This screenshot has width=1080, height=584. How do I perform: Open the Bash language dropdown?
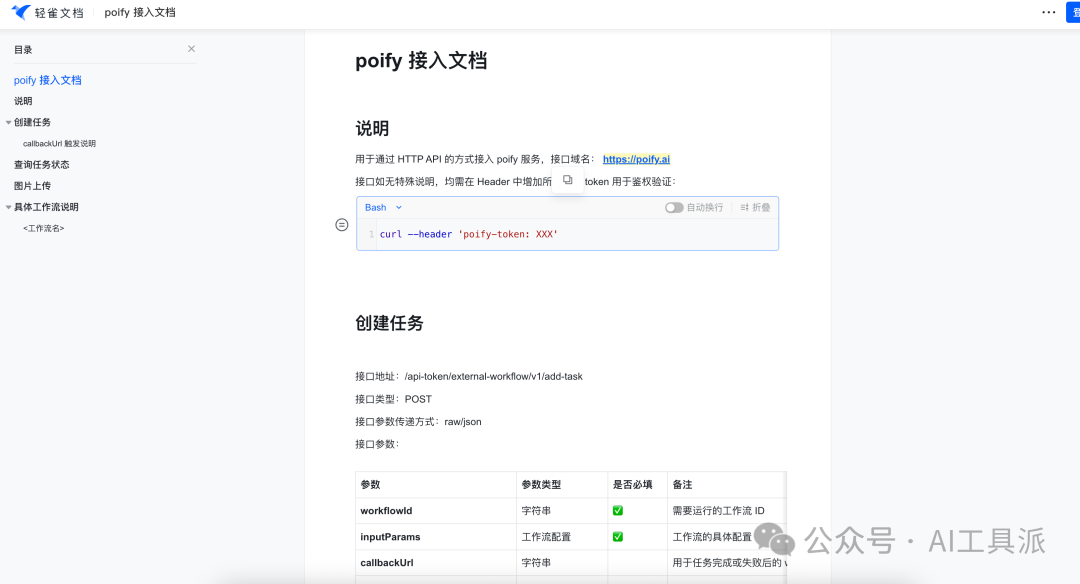click(x=383, y=207)
